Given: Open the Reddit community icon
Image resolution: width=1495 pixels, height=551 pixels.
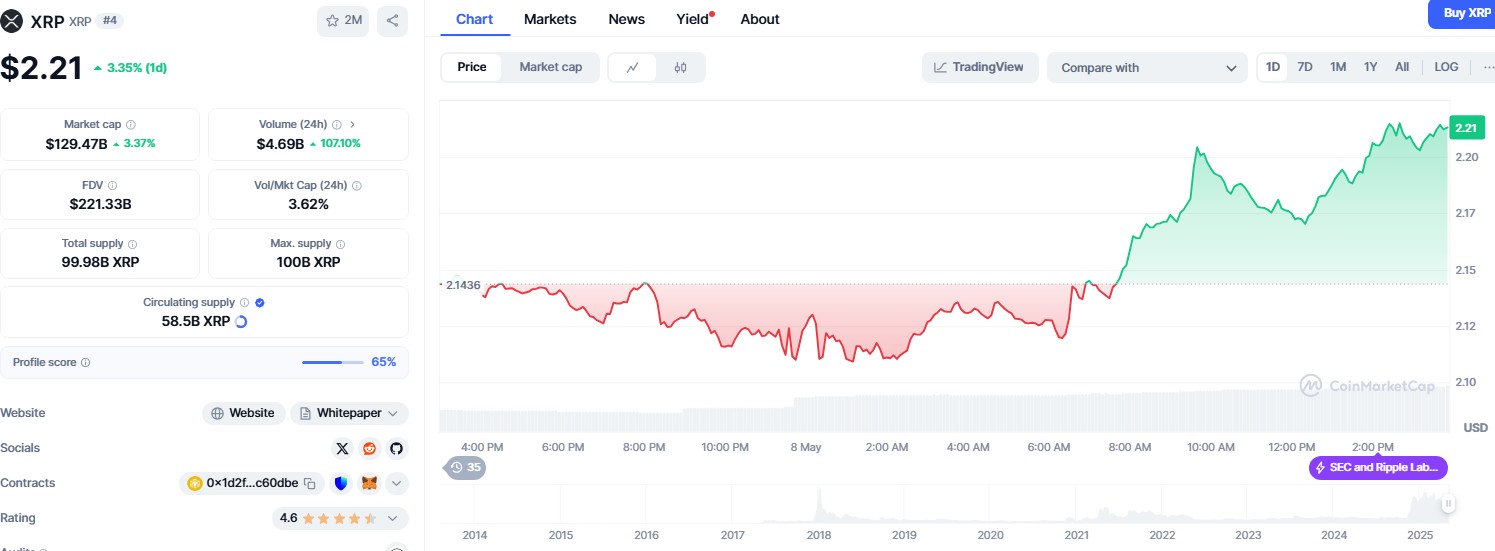Looking at the screenshot, I should tap(370, 448).
